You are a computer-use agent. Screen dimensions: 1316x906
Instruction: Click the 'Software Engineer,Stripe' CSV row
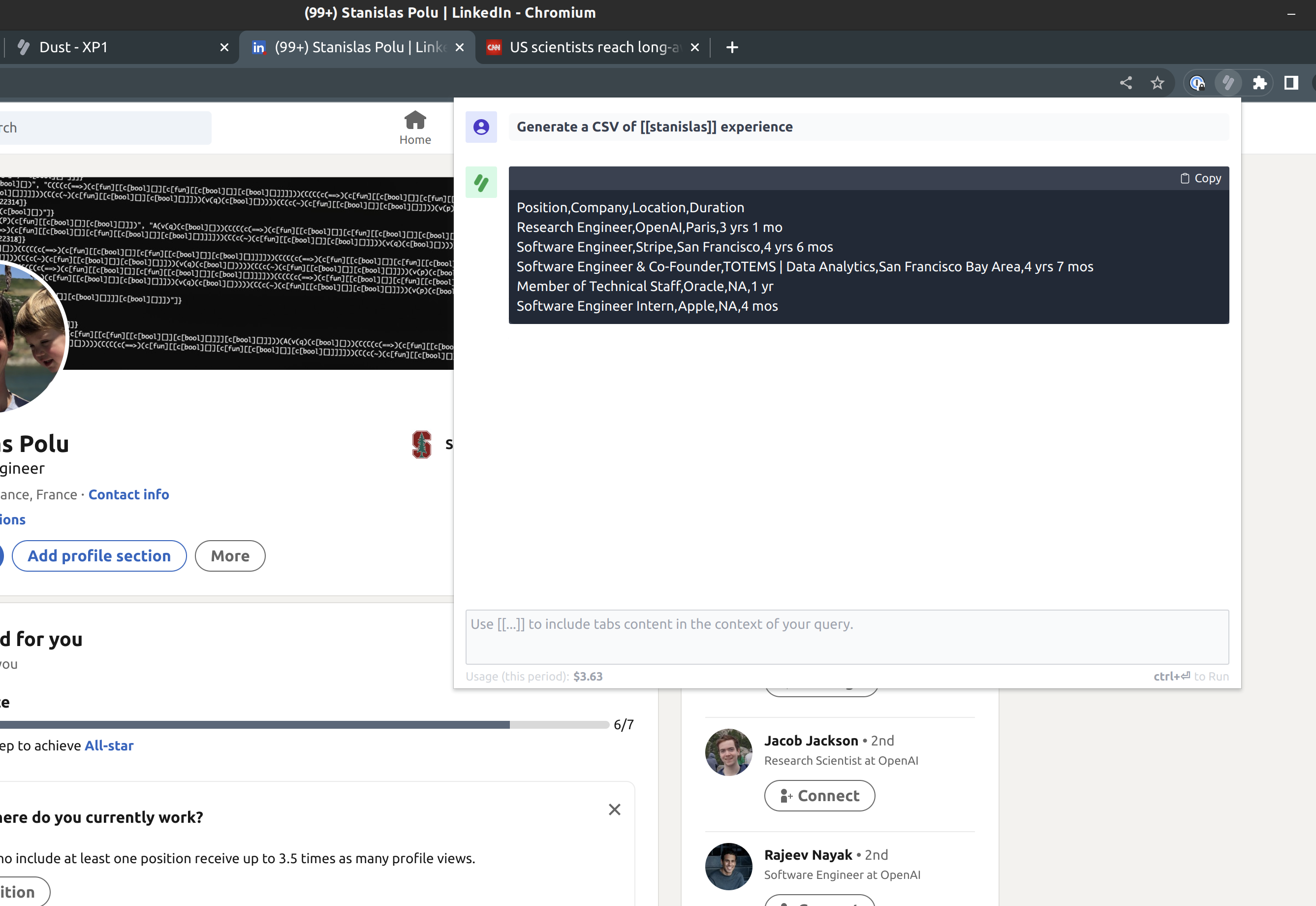[675, 247]
